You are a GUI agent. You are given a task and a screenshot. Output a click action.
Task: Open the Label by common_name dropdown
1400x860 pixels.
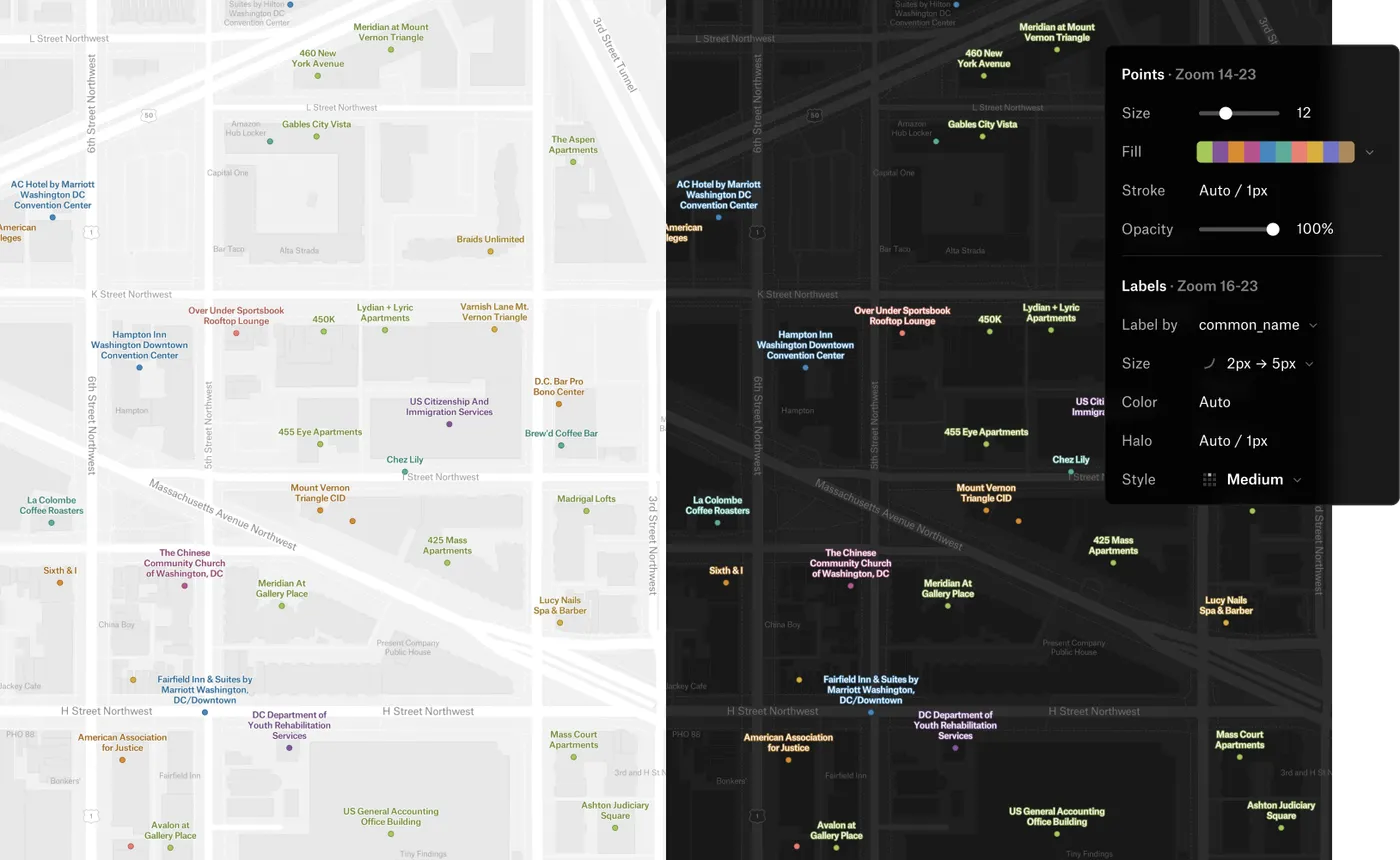click(1258, 325)
